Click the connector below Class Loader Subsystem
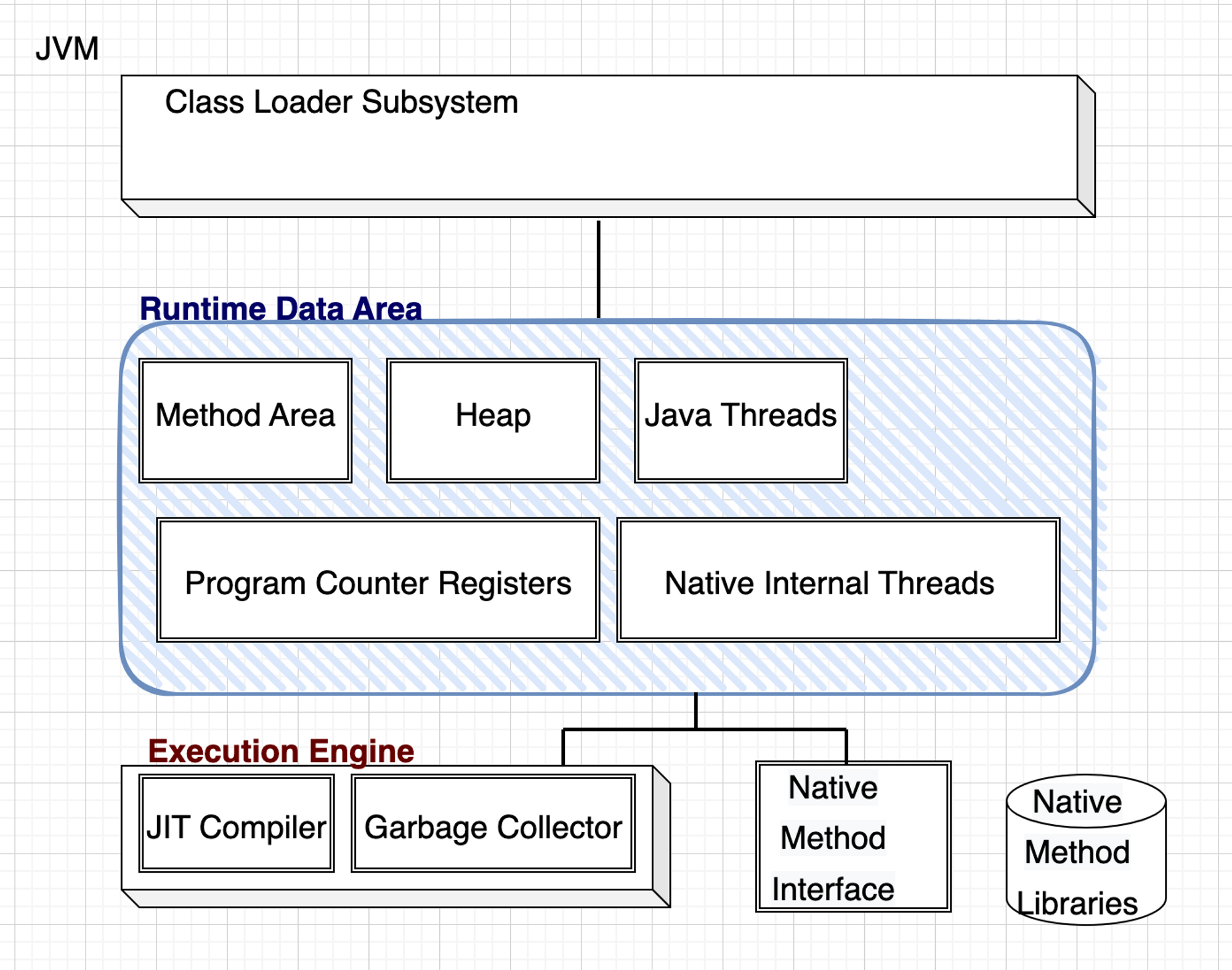 [598, 269]
